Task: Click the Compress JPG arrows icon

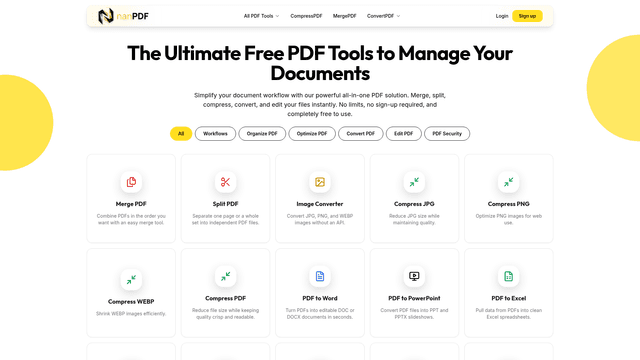Action: [414, 182]
